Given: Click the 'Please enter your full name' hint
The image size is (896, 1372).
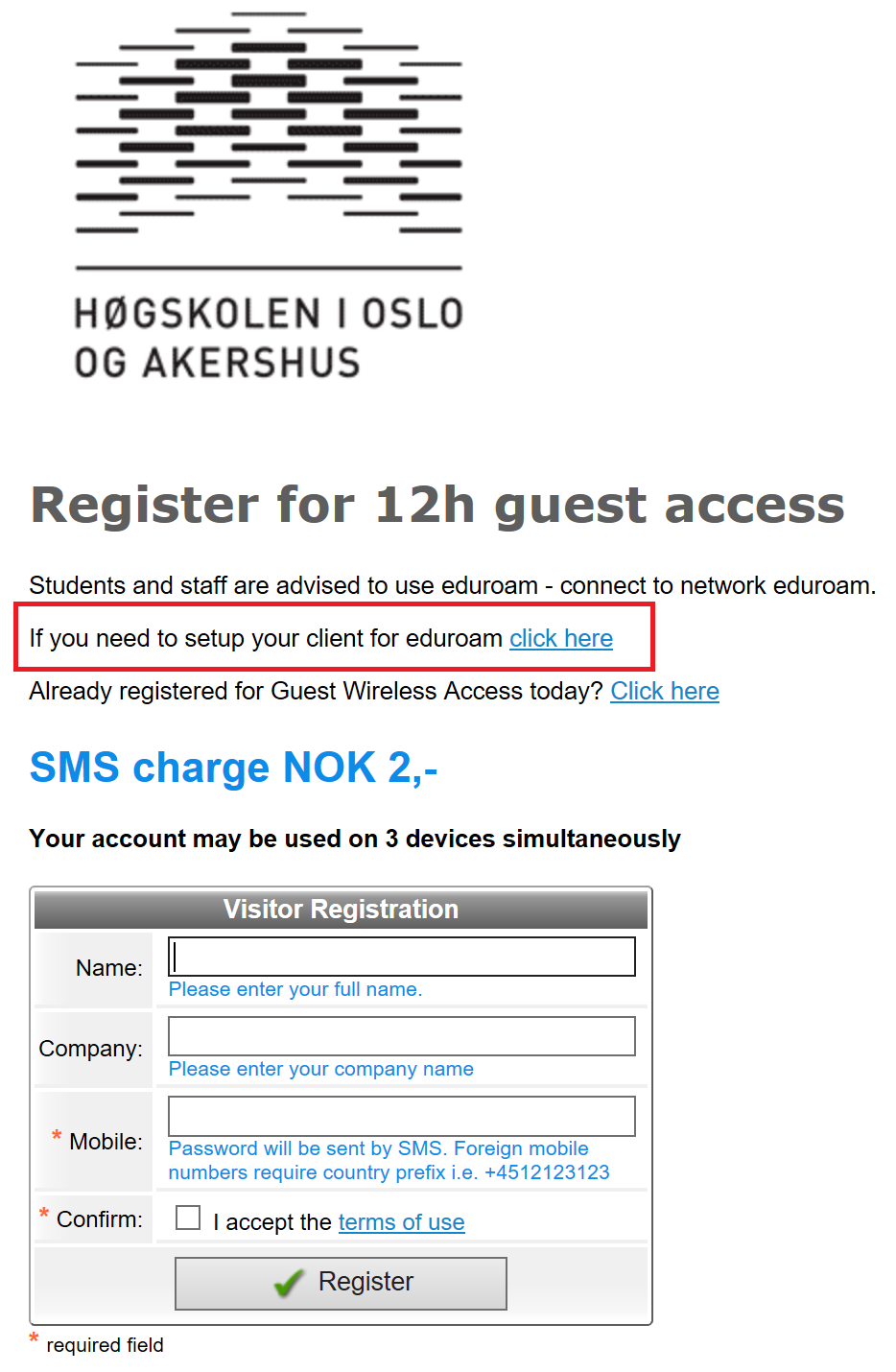Looking at the screenshot, I should (295, 989).
